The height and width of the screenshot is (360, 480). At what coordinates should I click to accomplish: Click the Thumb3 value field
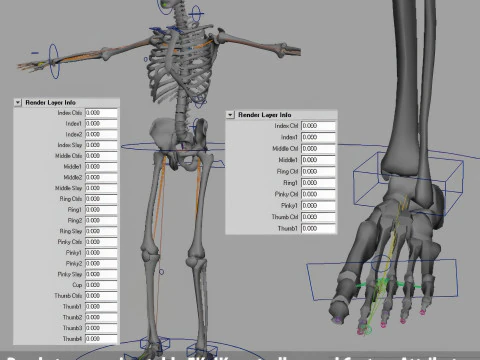coord(101,328)
